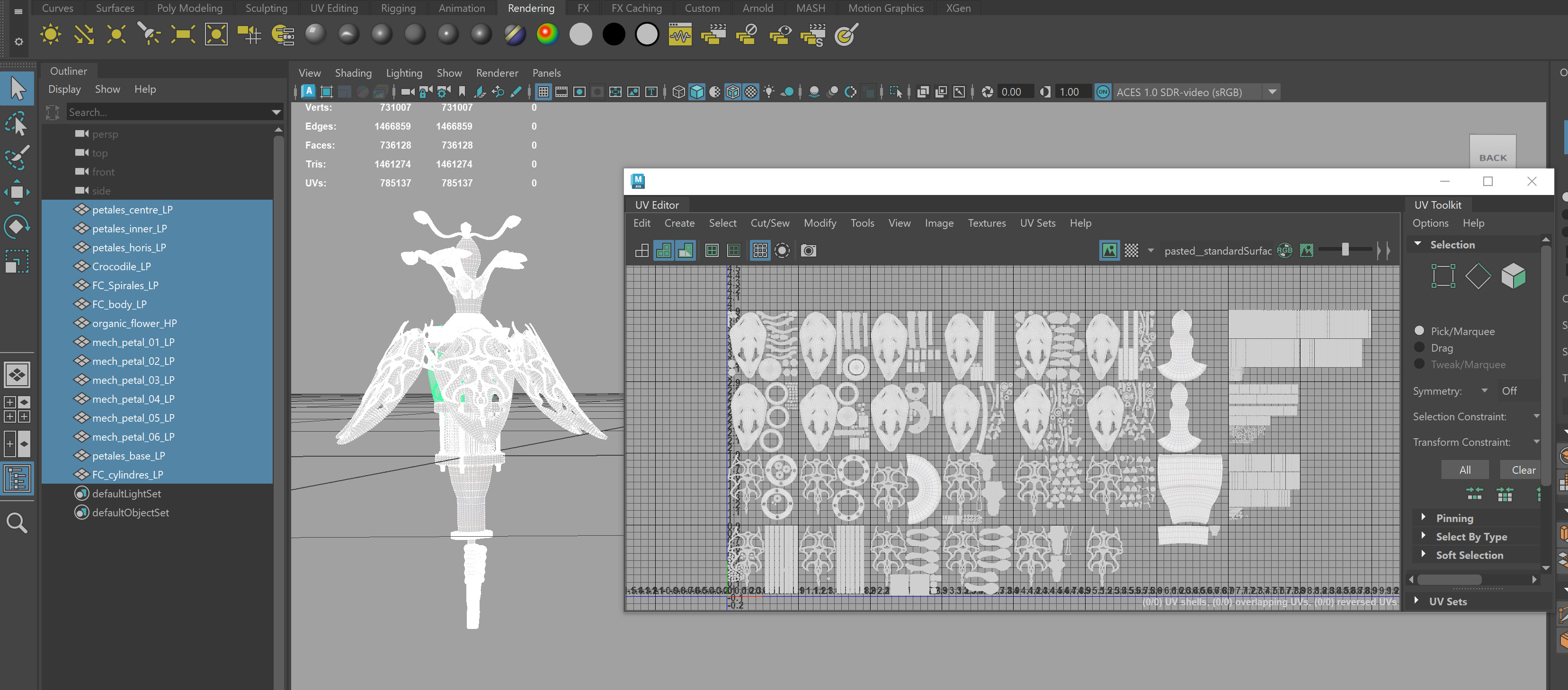Open the ACES view transform dropdown

click(x=1272, y=92)
